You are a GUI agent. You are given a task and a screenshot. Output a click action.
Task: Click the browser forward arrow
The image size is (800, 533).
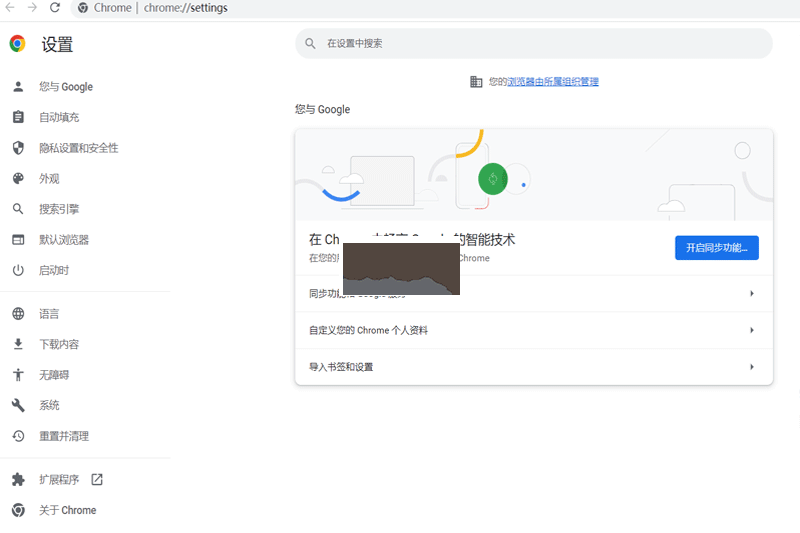[x=32, y=8]
